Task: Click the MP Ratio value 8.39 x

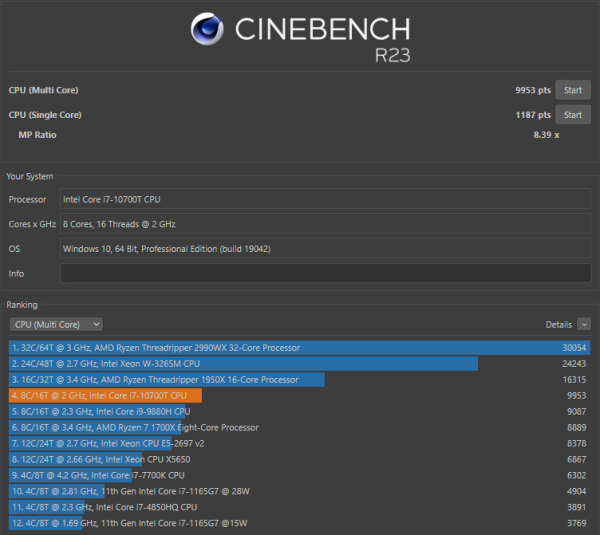Action: point(546,135)
